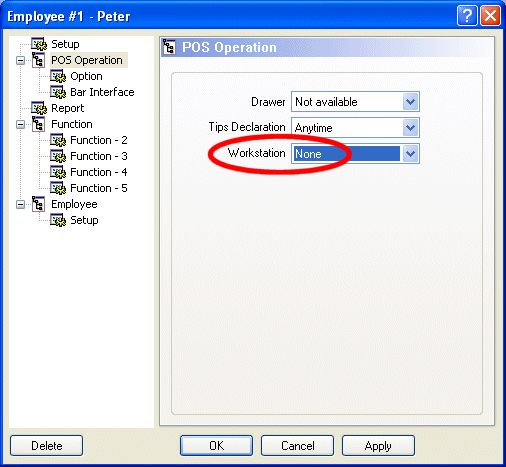Collapse the Employee tree node
The image size is (506, 467).
21,204
